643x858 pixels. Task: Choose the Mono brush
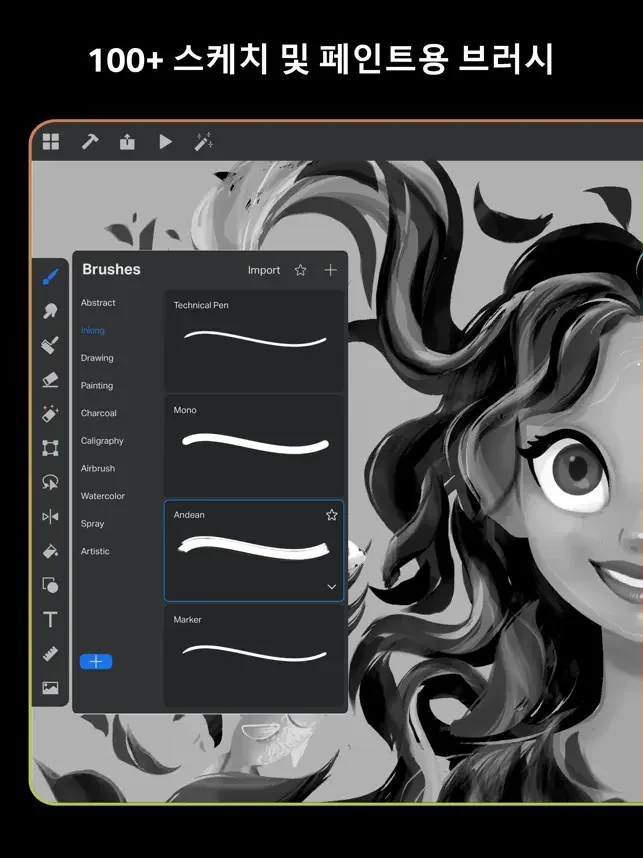tap(254, 445)
